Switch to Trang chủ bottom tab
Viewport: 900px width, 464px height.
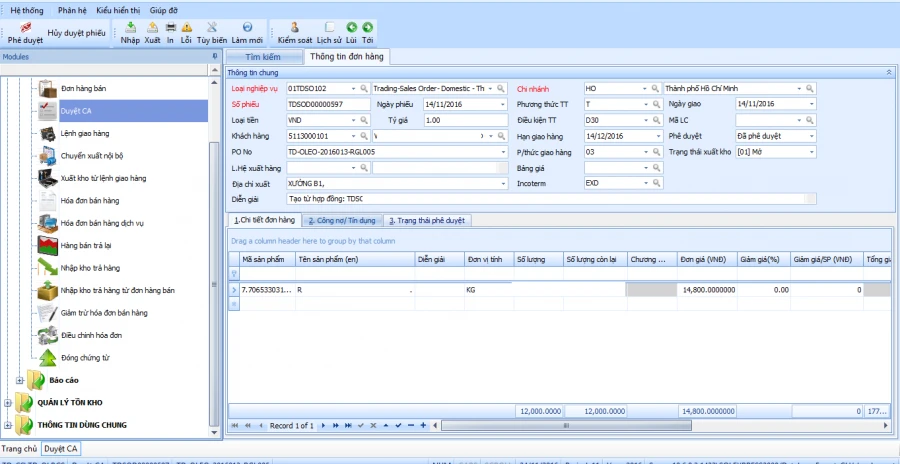(x=20, y=448)
